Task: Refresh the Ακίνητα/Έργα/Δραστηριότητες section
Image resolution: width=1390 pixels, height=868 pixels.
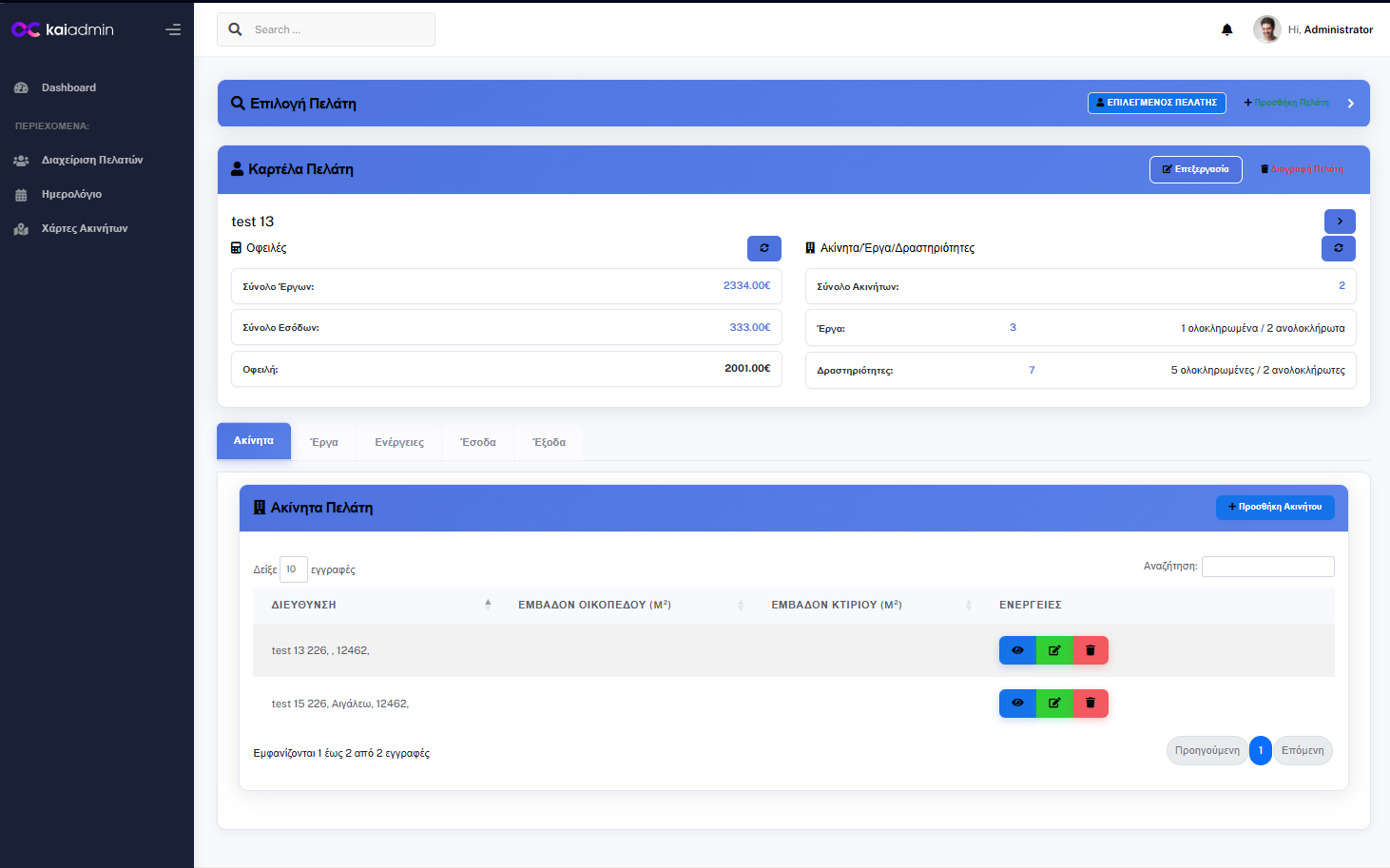Action: [1338, 248]
